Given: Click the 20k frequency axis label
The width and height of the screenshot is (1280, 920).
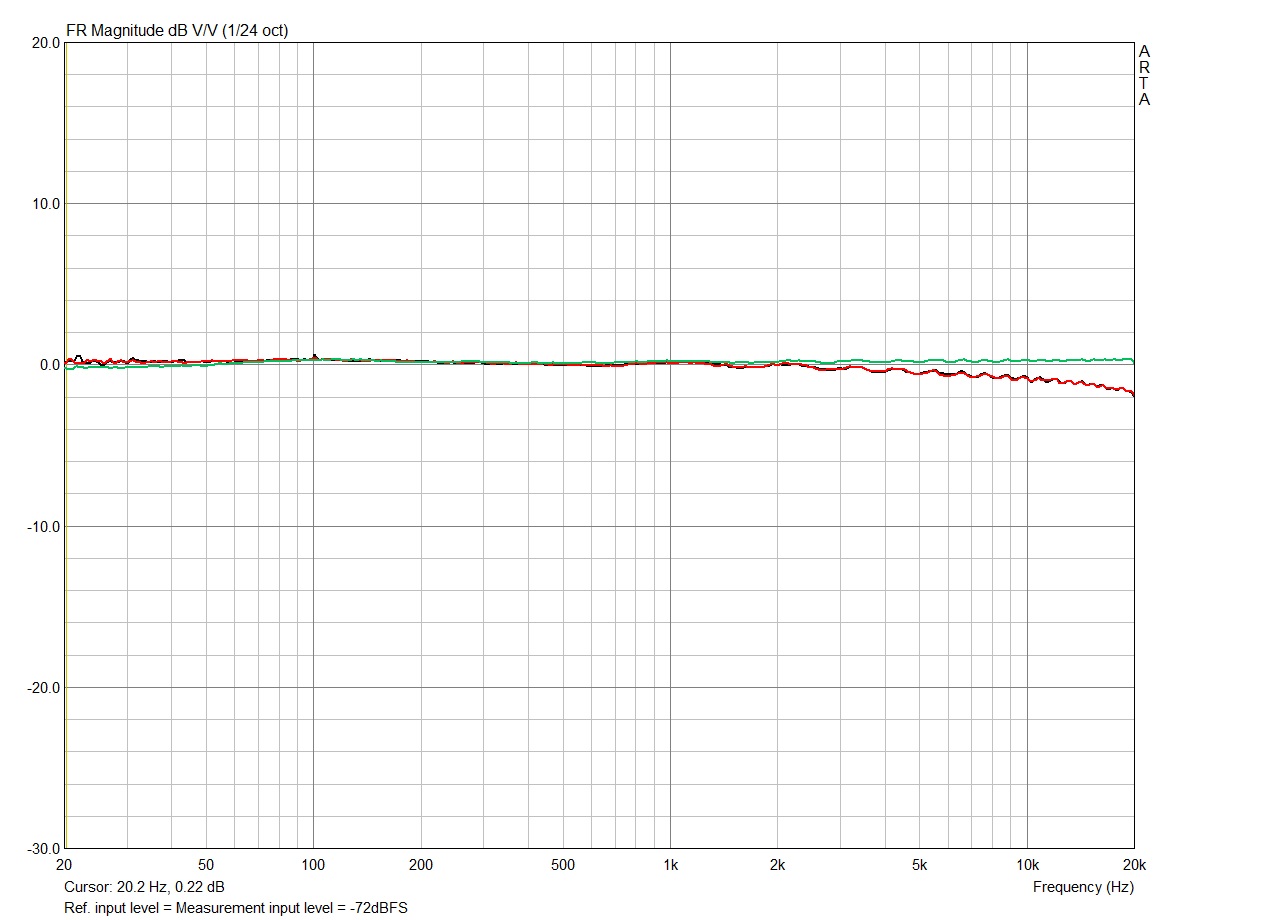Looking at the screenshot, I should click(x=1134, y=865).
